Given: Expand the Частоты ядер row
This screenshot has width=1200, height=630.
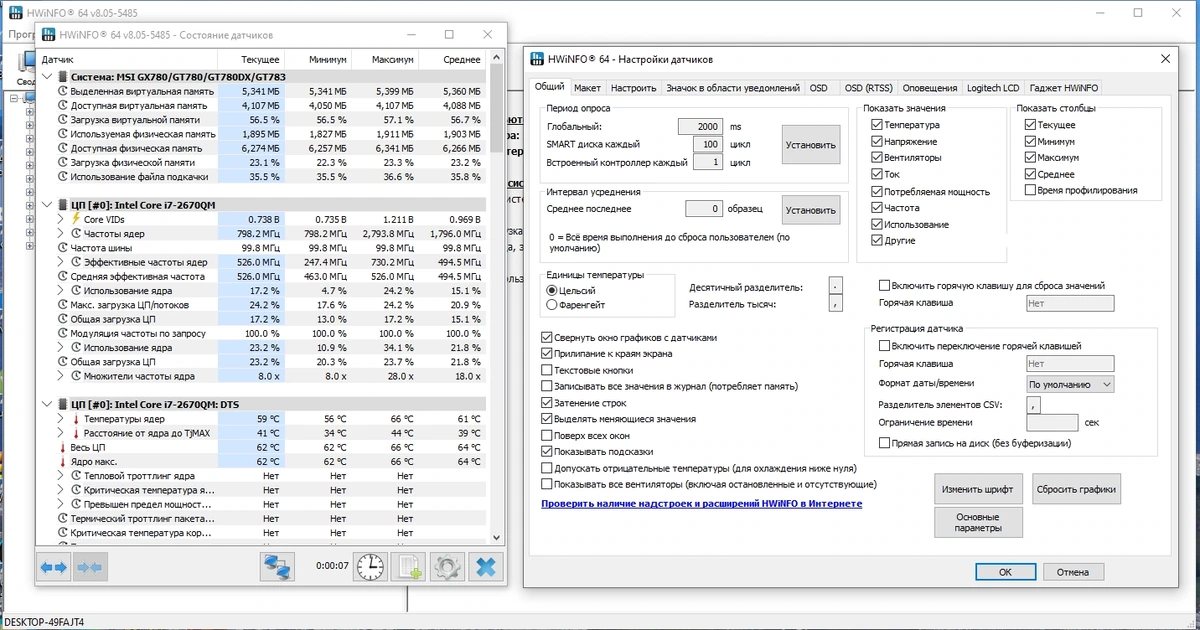Looking at the screenshot, I should [x=62, y=233].
